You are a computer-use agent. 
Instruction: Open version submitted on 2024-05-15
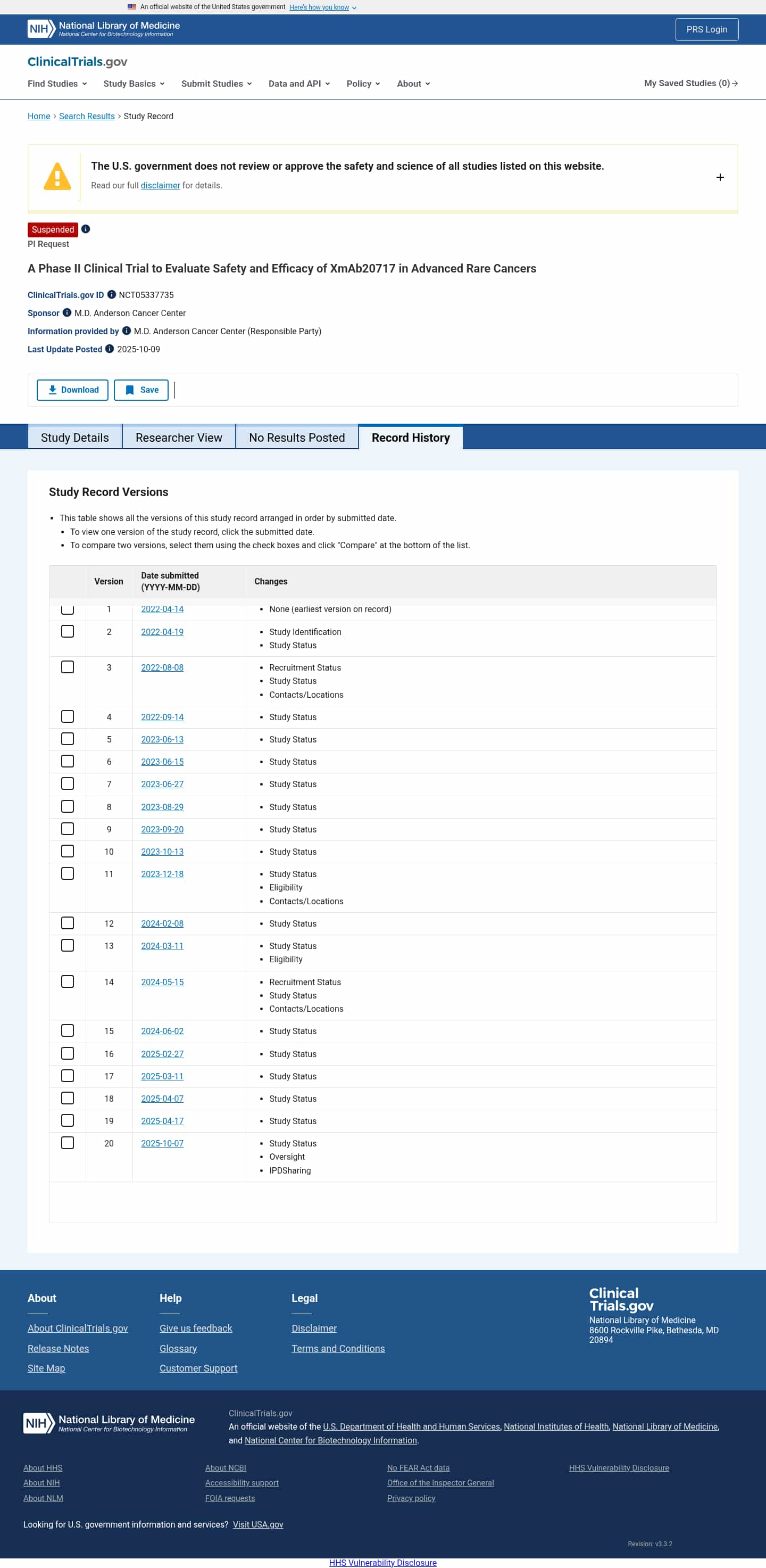[162, 982]
